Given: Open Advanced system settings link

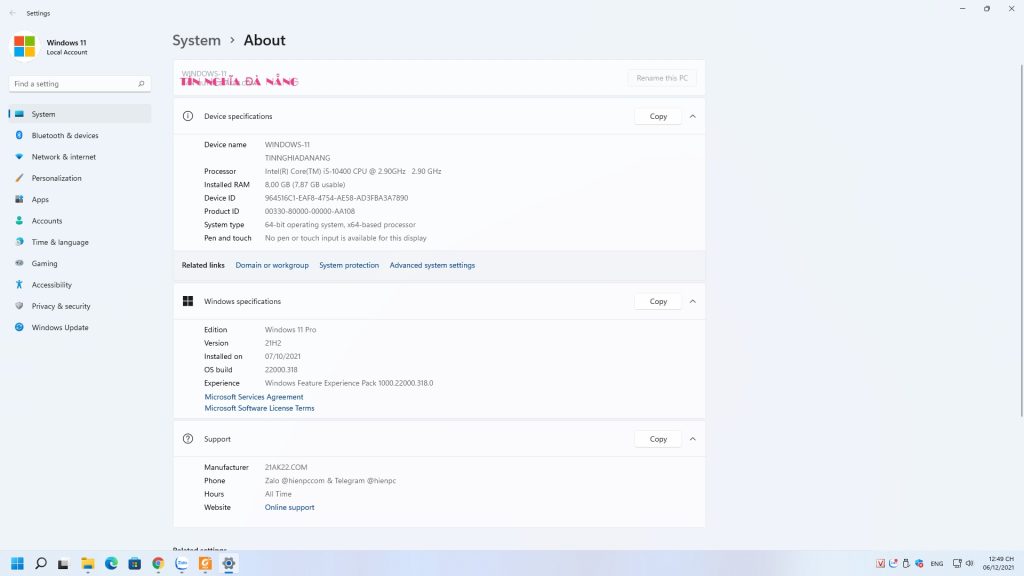Looking at the screenshot, I should (432, 265).
